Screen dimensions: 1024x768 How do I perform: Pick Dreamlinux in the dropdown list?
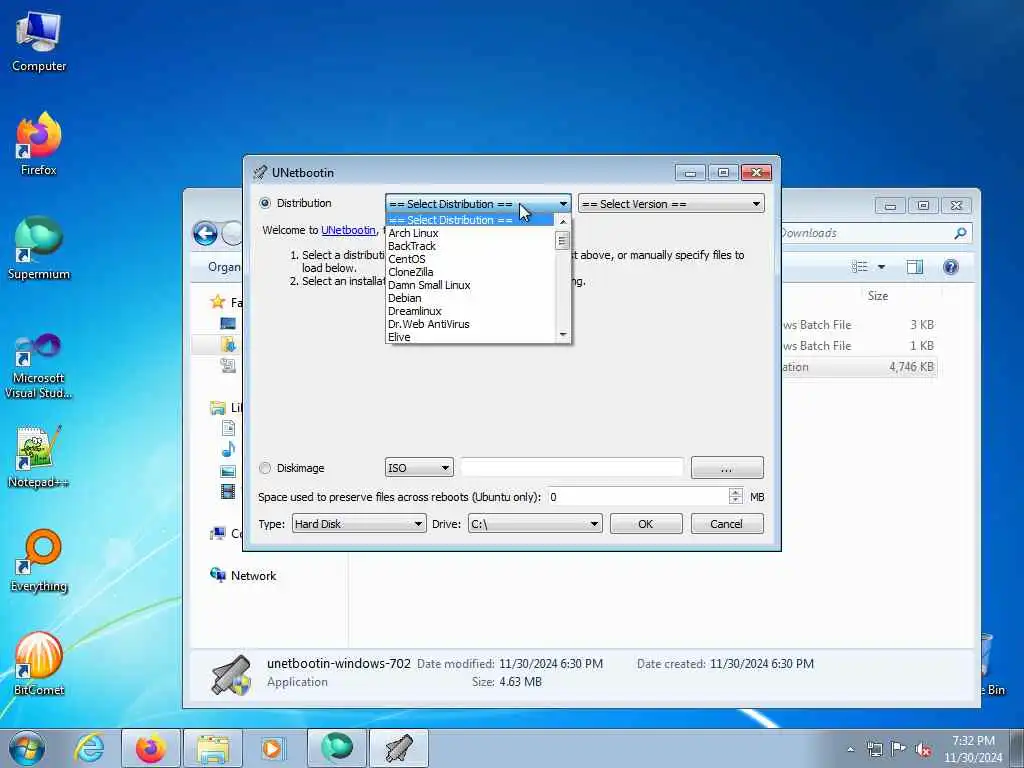coord(470,312)
